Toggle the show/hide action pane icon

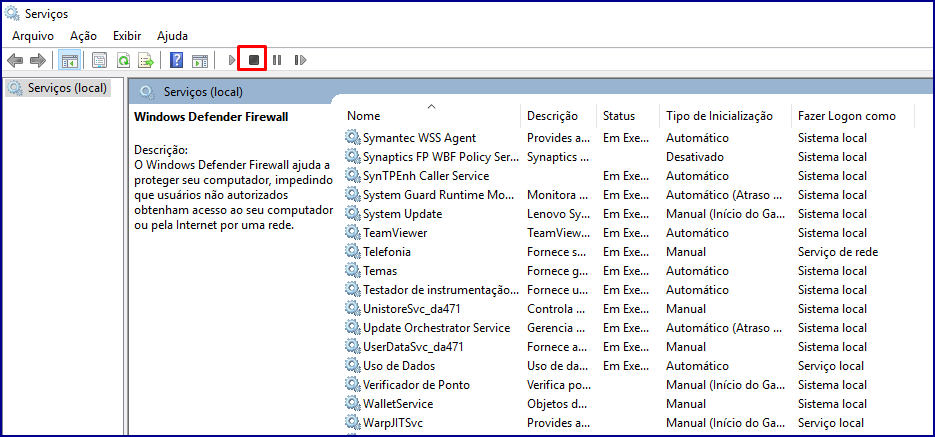(x=200, y=60)
